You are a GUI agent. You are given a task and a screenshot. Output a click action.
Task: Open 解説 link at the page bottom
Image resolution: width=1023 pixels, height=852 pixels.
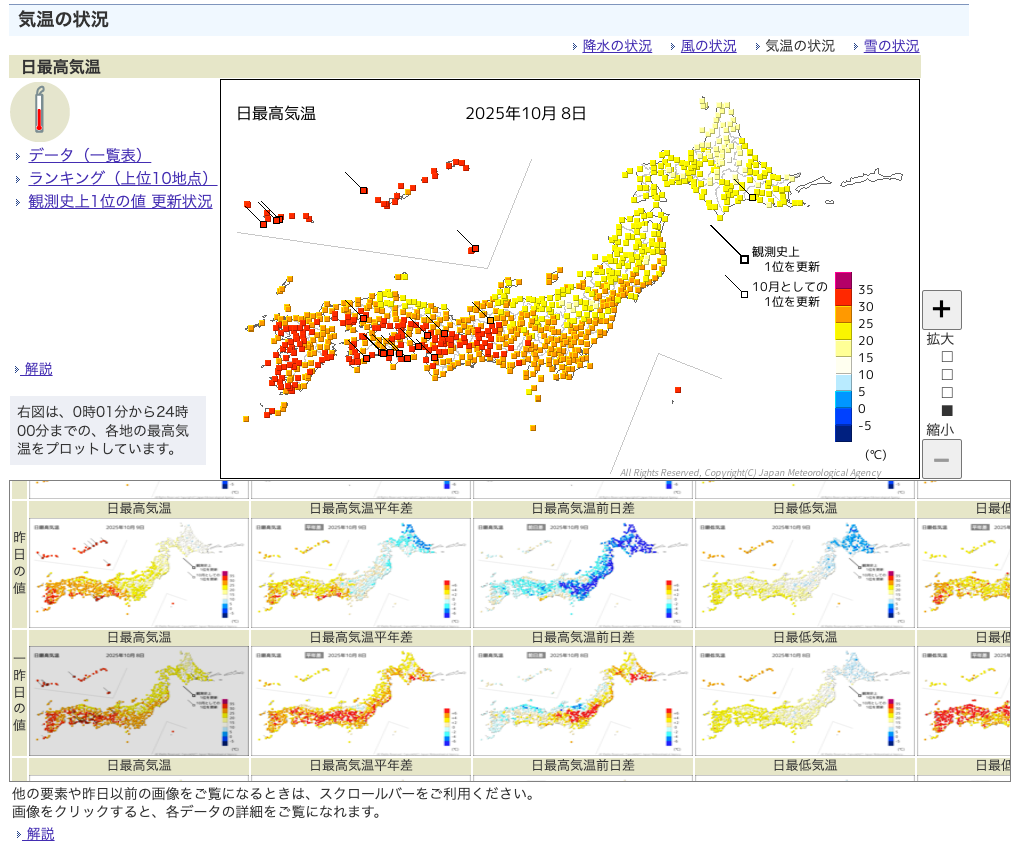click(40, 834)
